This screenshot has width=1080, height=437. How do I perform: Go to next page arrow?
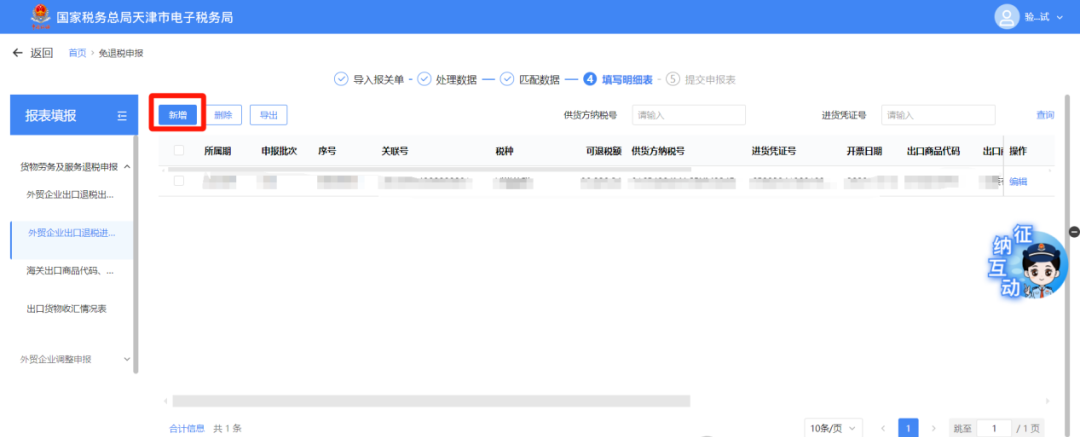point(934,428)
